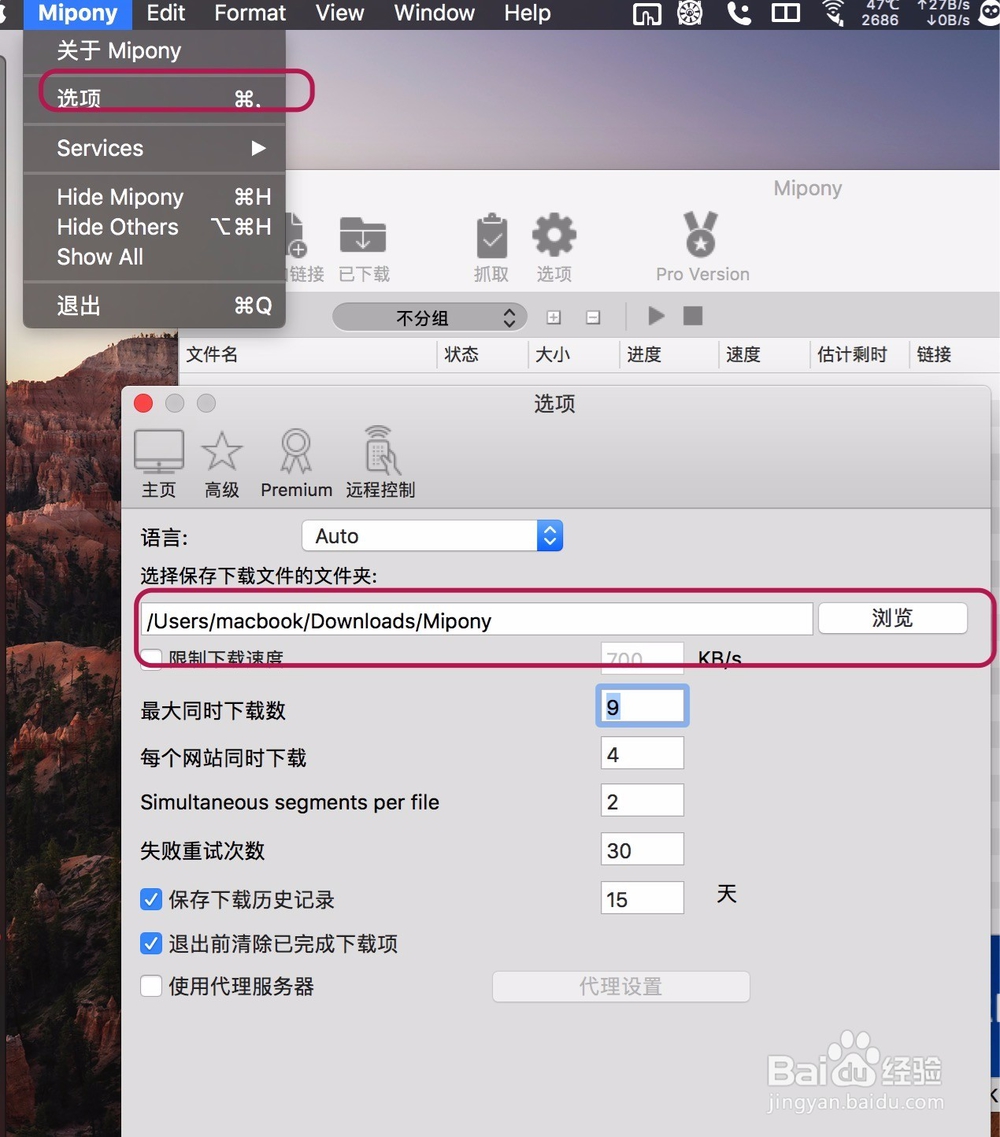Sort by 速度 column header
The image size is (1000, 1137).
(x=764, y=355)
